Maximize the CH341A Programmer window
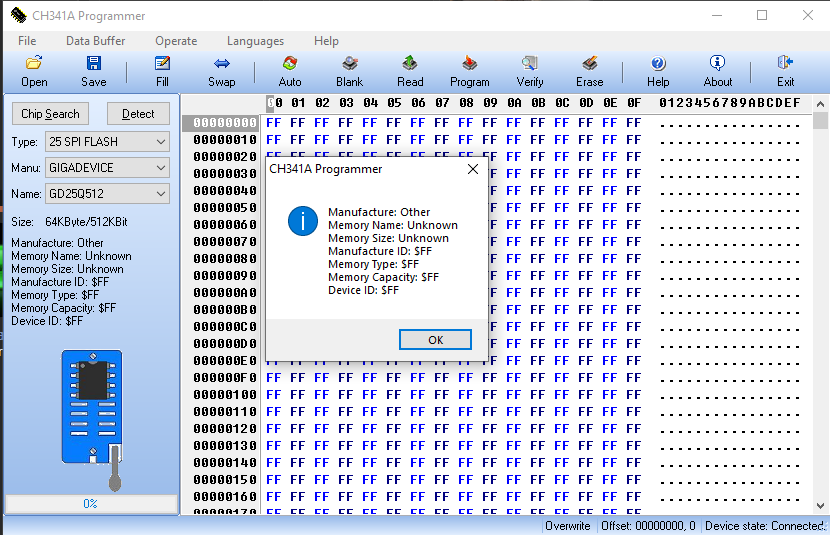 (762, 15)
